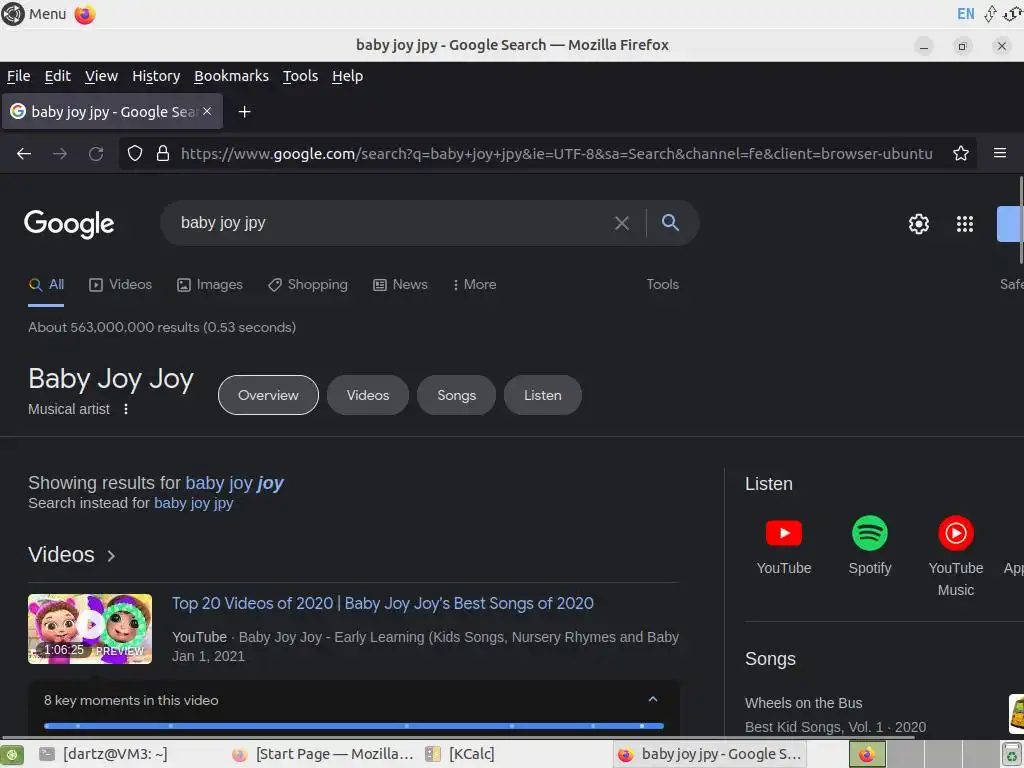Open trash icon in bottom panel
The height and width of the screenshot is (768, 1024).
(1012, 756)
